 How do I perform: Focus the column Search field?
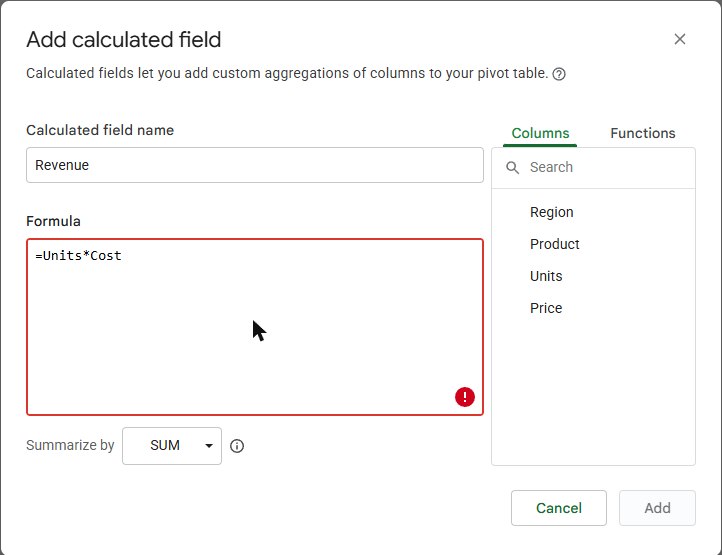tap(594, 167)
